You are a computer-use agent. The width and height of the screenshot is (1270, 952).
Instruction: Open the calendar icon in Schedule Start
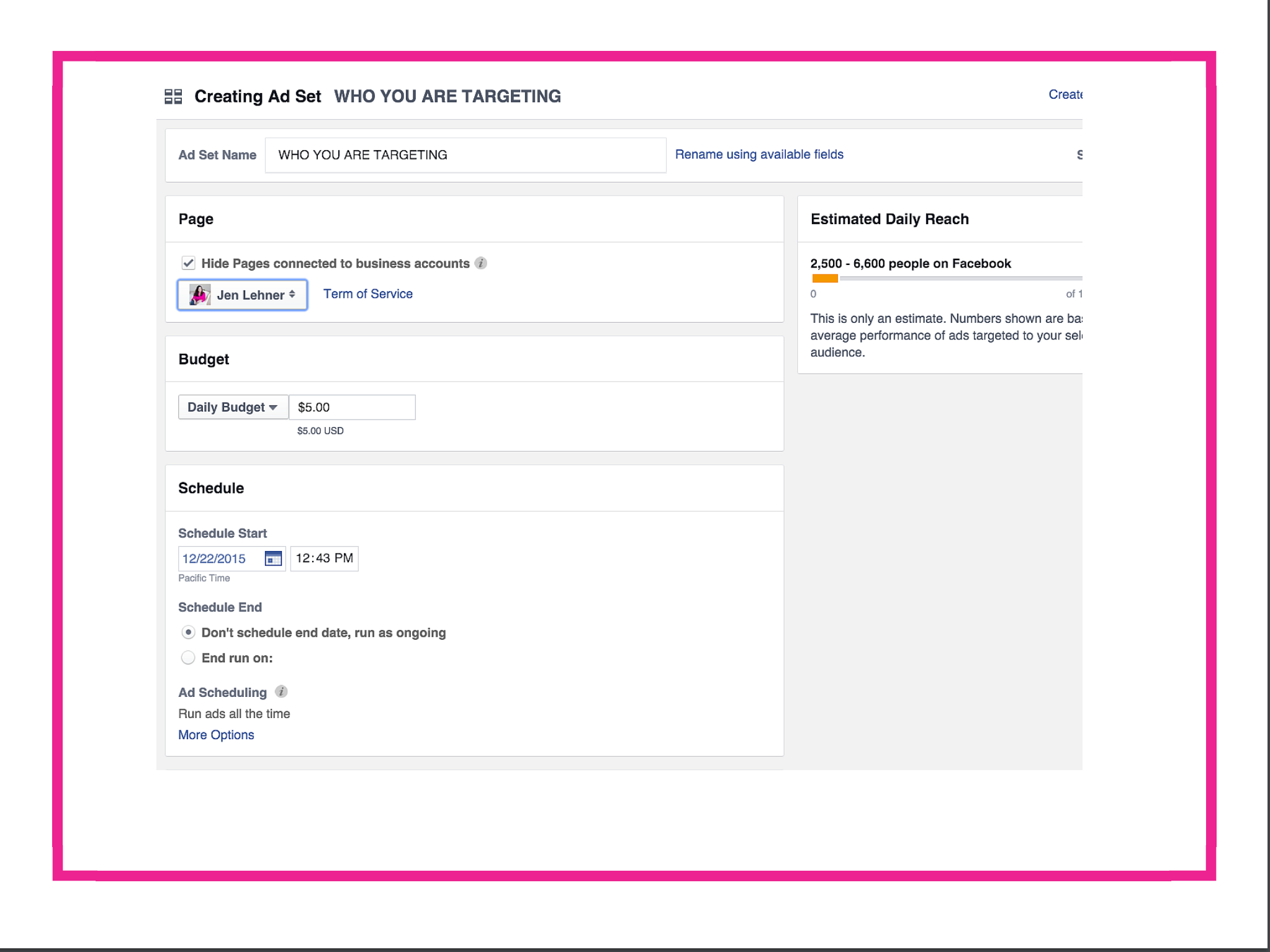273,558
